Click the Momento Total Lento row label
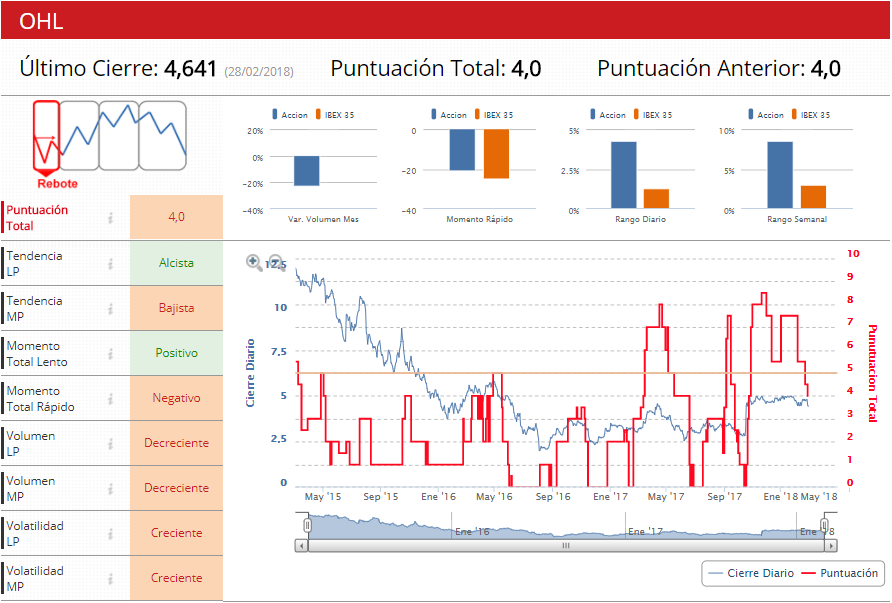Viewport: 892px width, 603px height. pyautogui.click(x=37, y=353)
